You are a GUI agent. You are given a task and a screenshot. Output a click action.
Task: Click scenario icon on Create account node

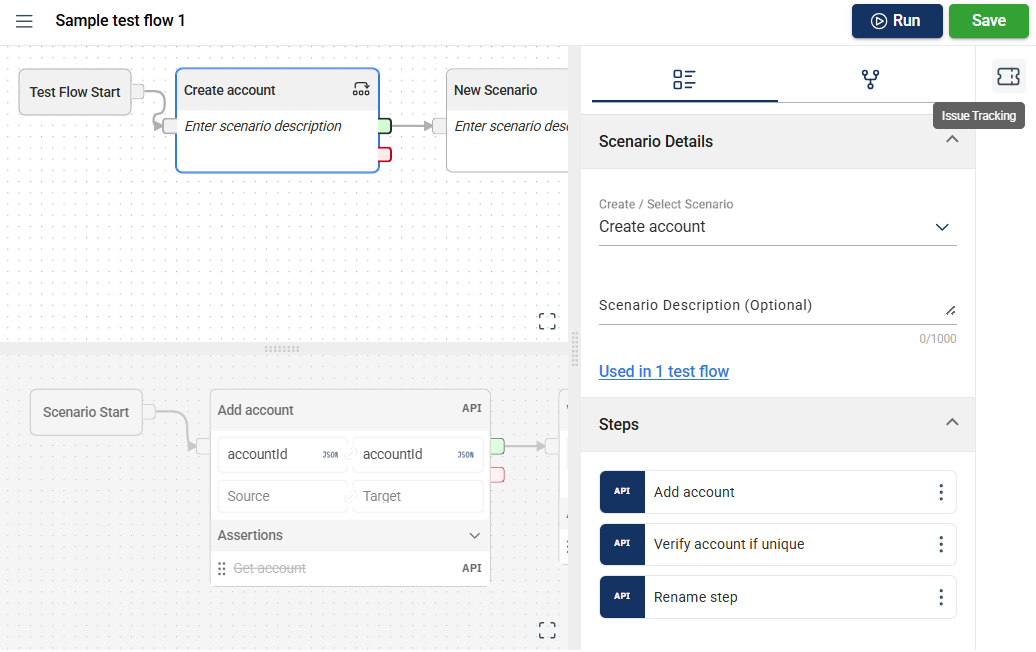pos(361,90)
